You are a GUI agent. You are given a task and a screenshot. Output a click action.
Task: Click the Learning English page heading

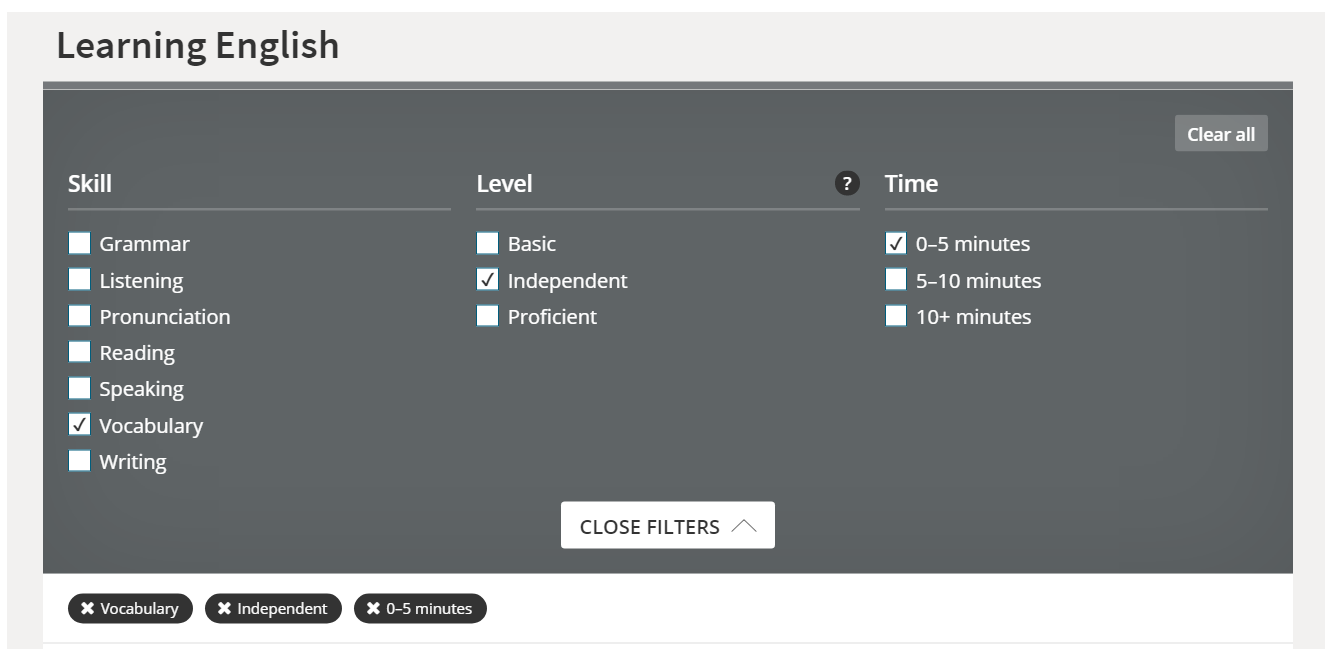(198, 46)
